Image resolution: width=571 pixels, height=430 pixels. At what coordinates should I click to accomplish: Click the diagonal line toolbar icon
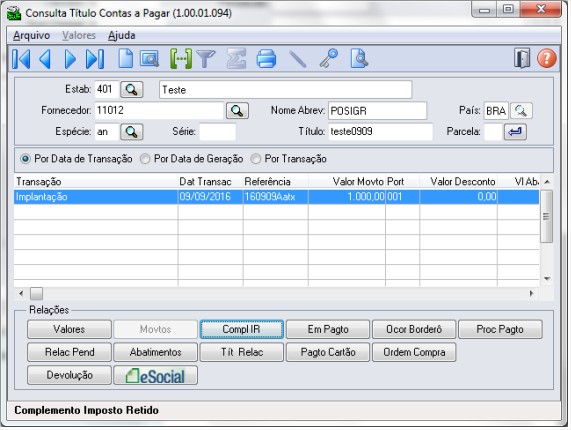(x=298, y=59)
